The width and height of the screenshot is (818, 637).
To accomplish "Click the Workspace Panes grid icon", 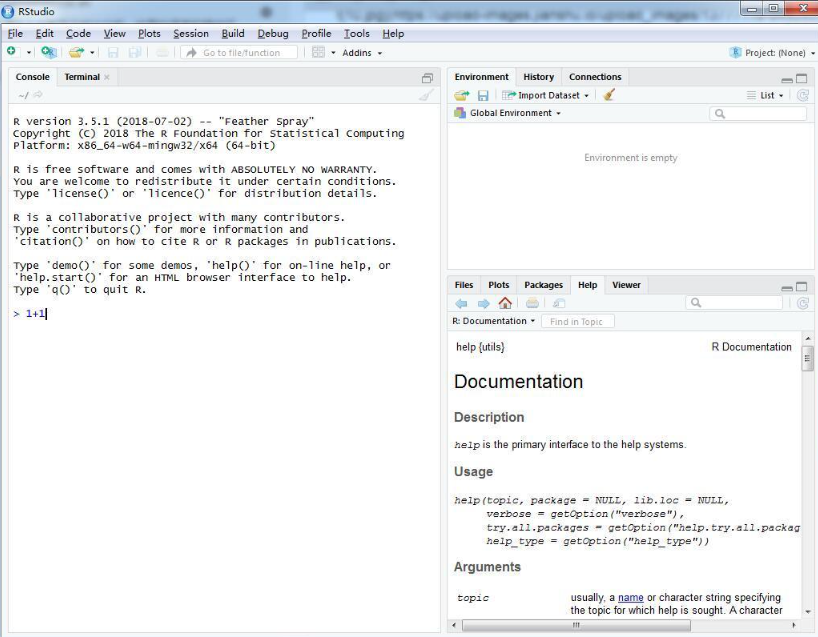I will 318,52.
